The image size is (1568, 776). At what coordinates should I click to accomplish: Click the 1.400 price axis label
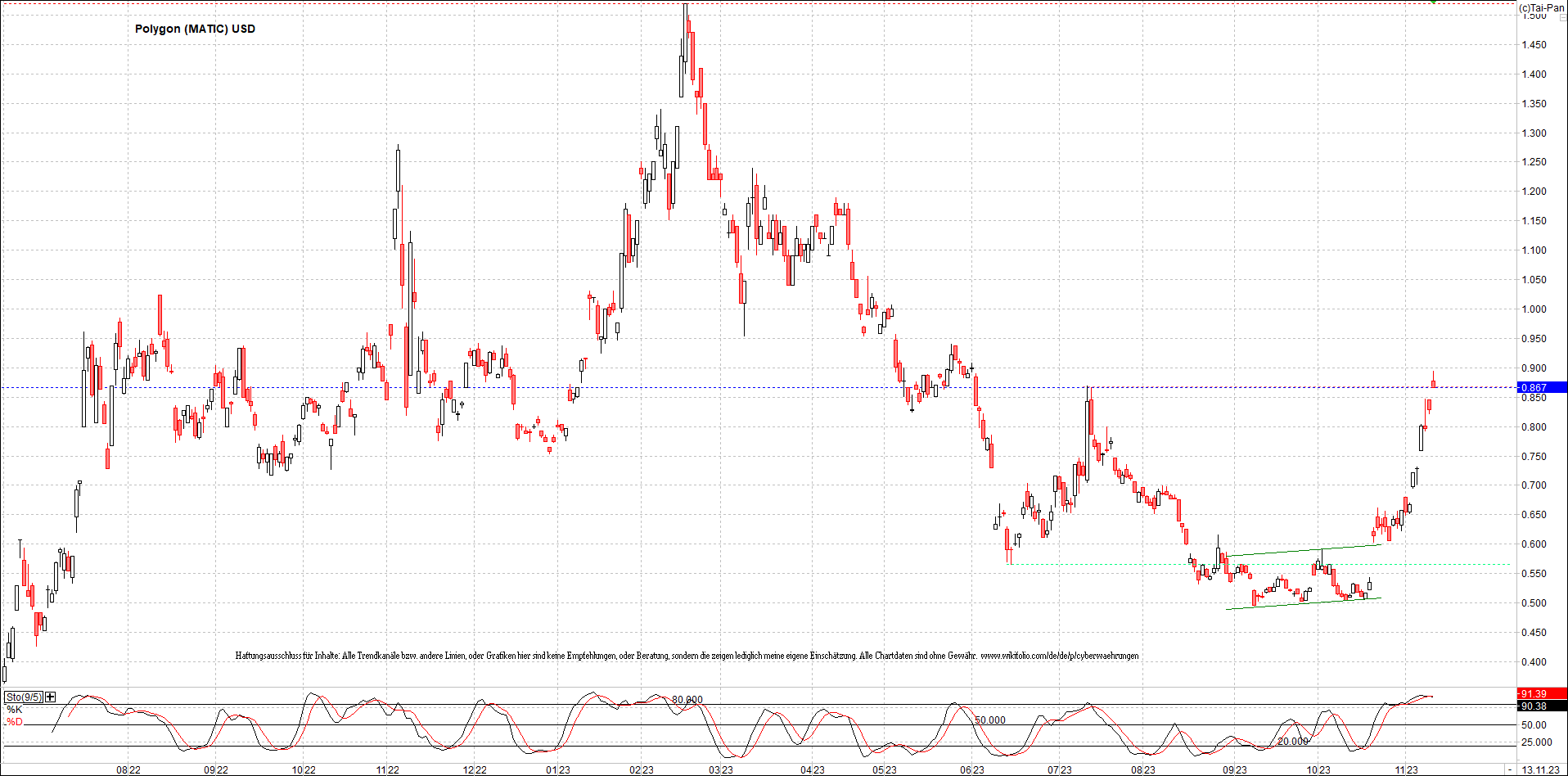click(1534, 74)
